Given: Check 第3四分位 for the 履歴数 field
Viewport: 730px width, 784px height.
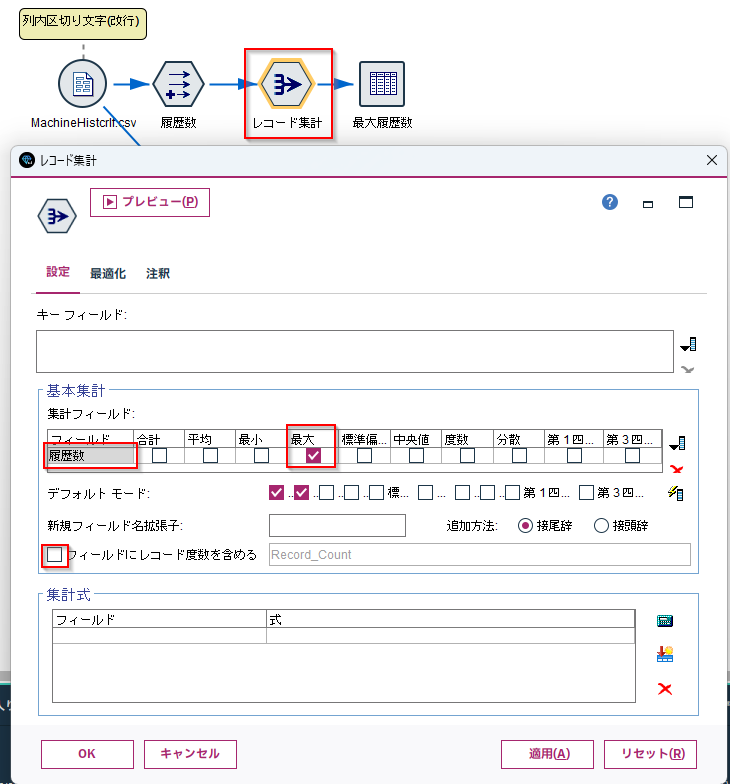Looking at the screenshot, I should (632, 456).
